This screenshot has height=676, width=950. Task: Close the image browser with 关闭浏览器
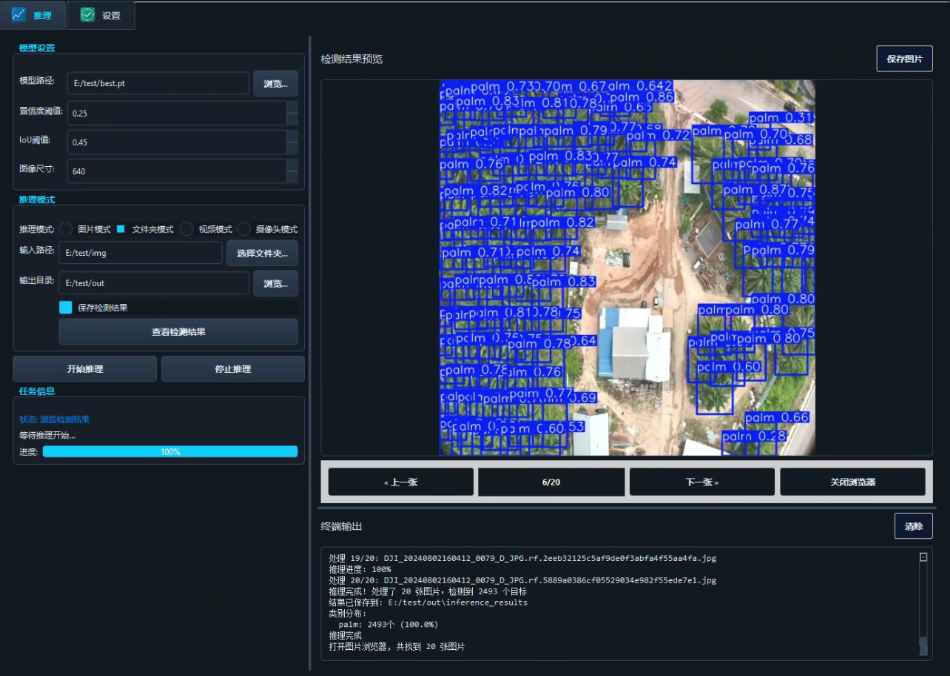pos(852,482)
